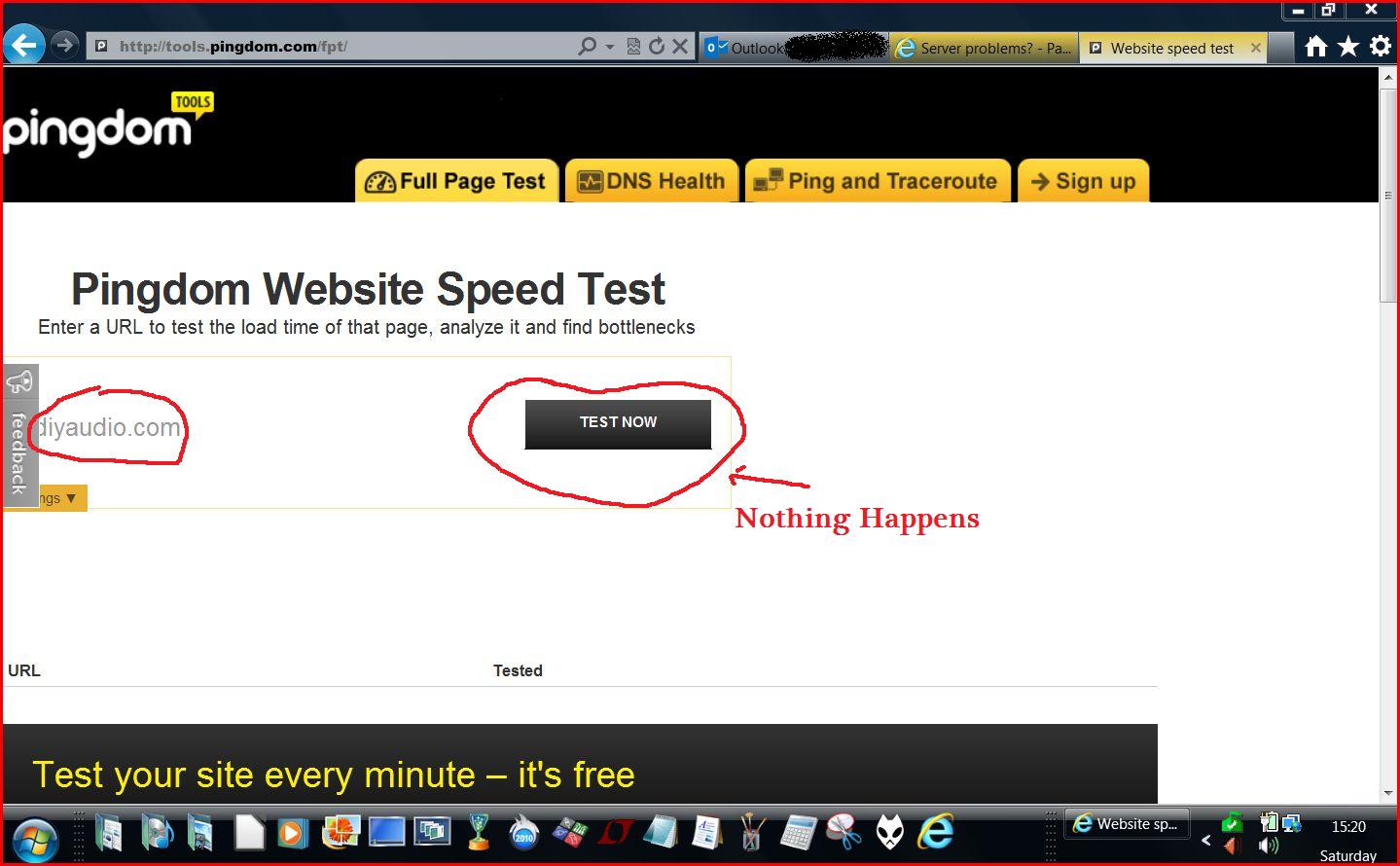Open the 2010 globe taskbar icon
Screen dimensions: 1400x866
click(523, 833)
